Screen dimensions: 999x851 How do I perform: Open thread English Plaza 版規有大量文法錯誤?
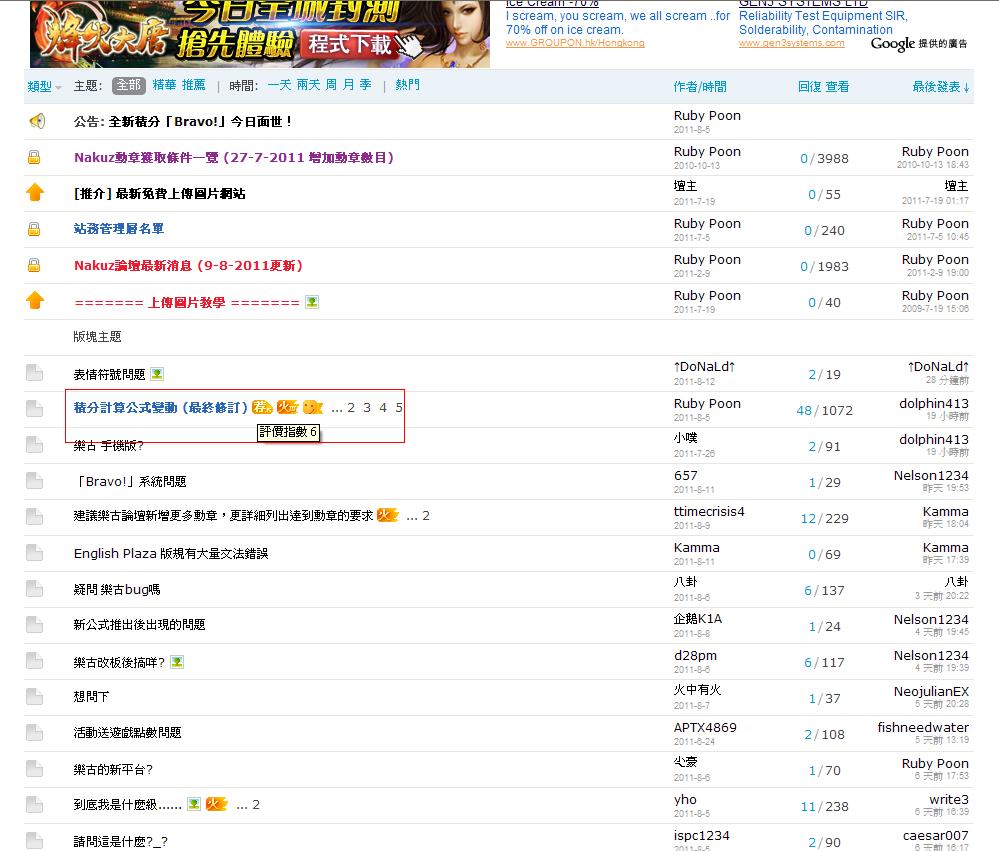pos(171,553)
